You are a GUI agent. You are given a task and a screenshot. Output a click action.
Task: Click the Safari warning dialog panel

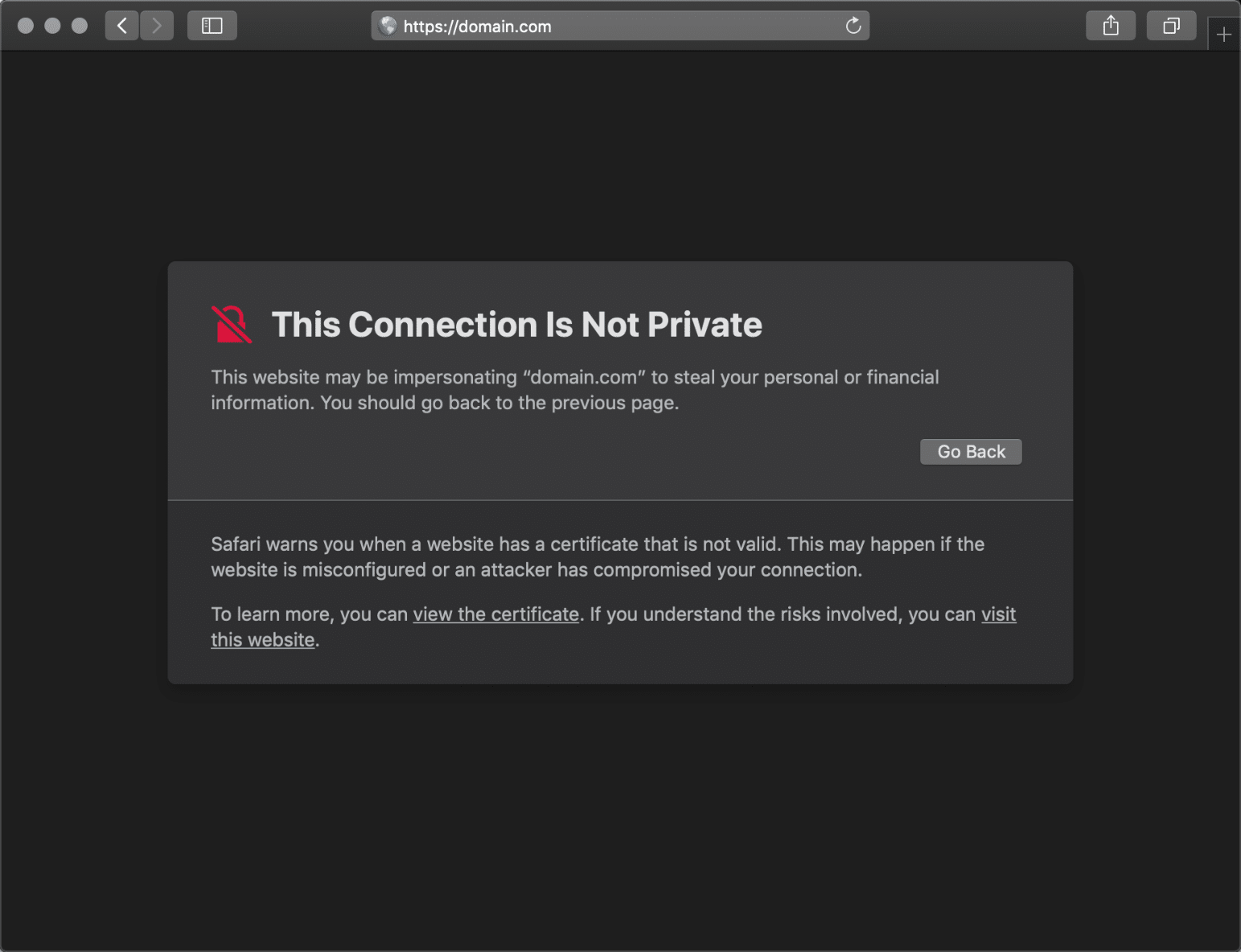[x=619, y=482]
